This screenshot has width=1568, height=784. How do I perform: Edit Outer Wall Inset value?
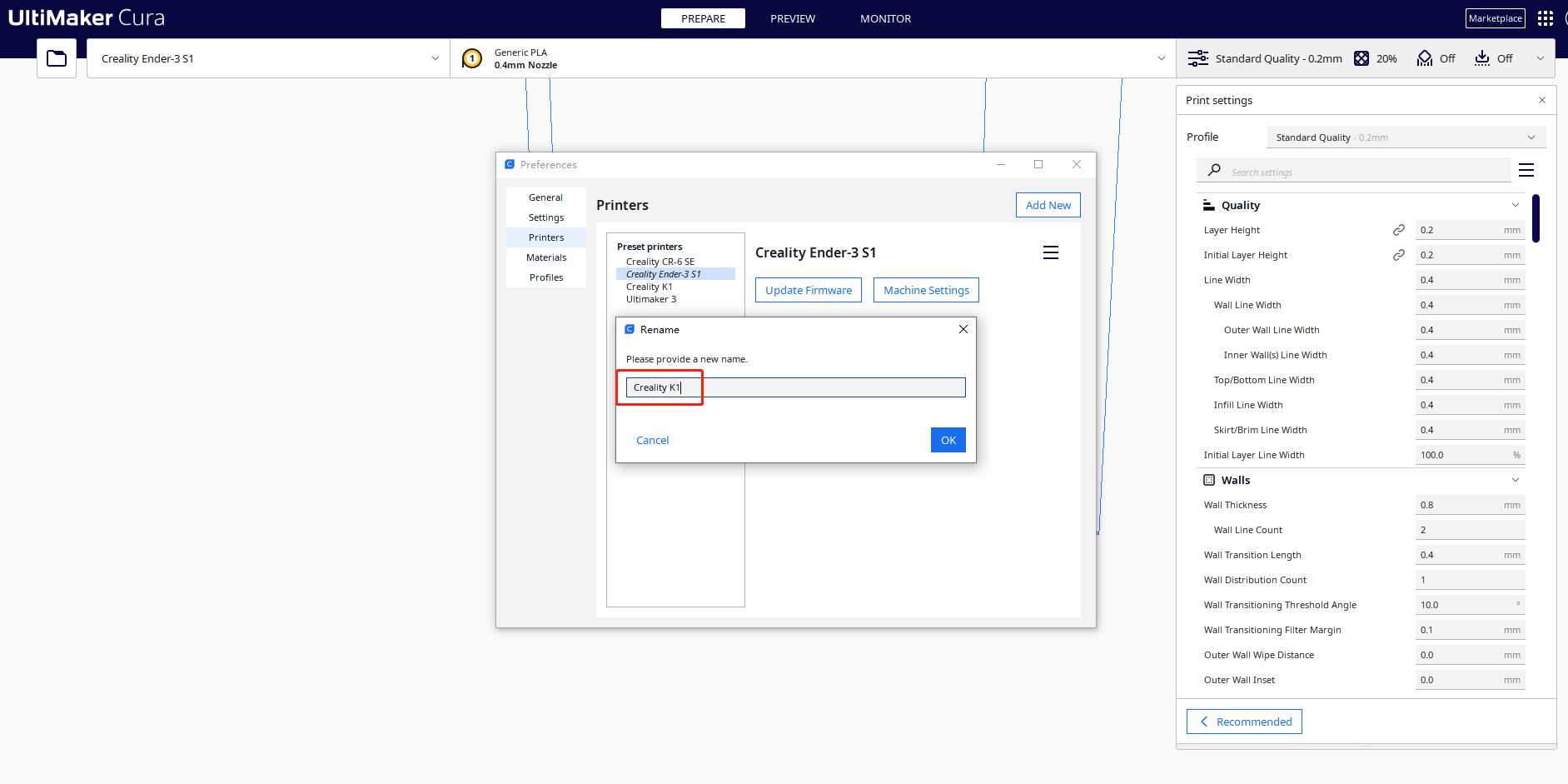pyautogui.click(x=1471, y=680)
